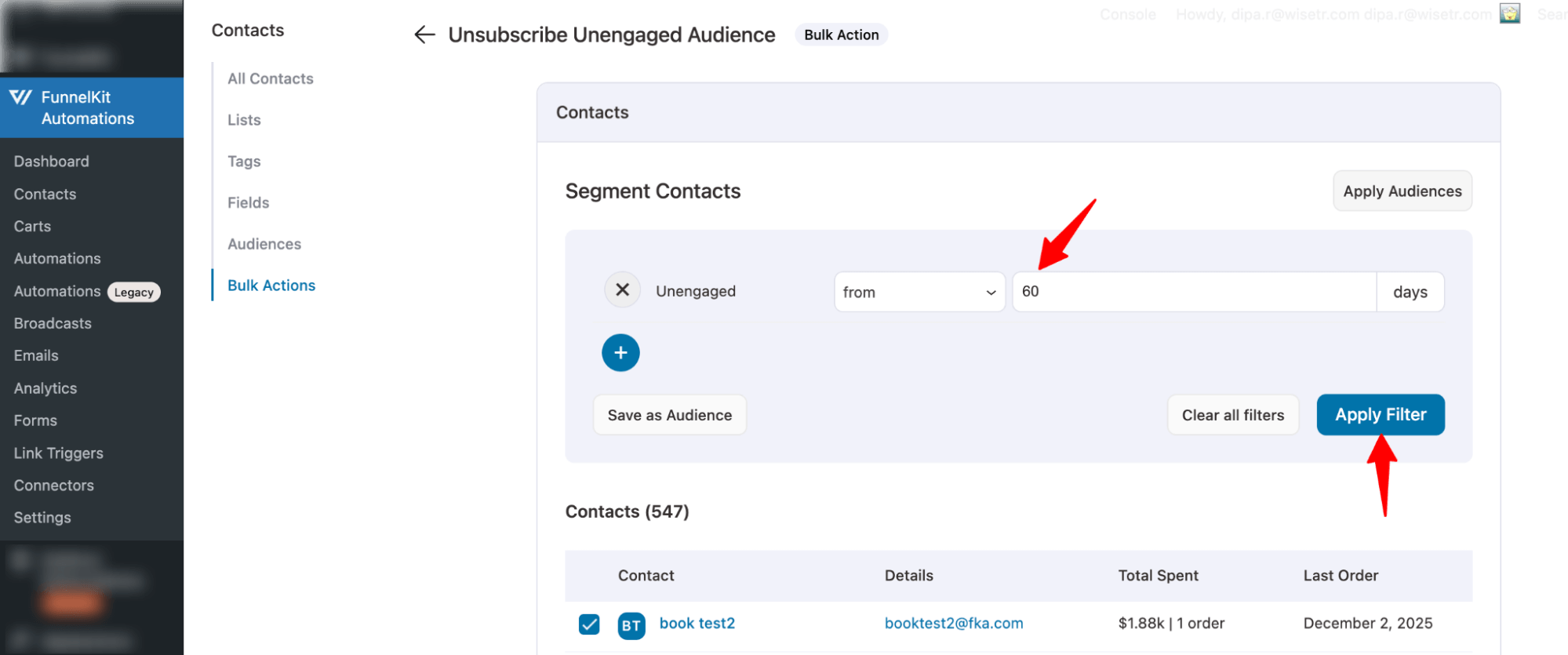The height and width of the screenshot is (655, 1568).
Task: Click the Console link in admin bar
Action: click(x=1128, y=14)
